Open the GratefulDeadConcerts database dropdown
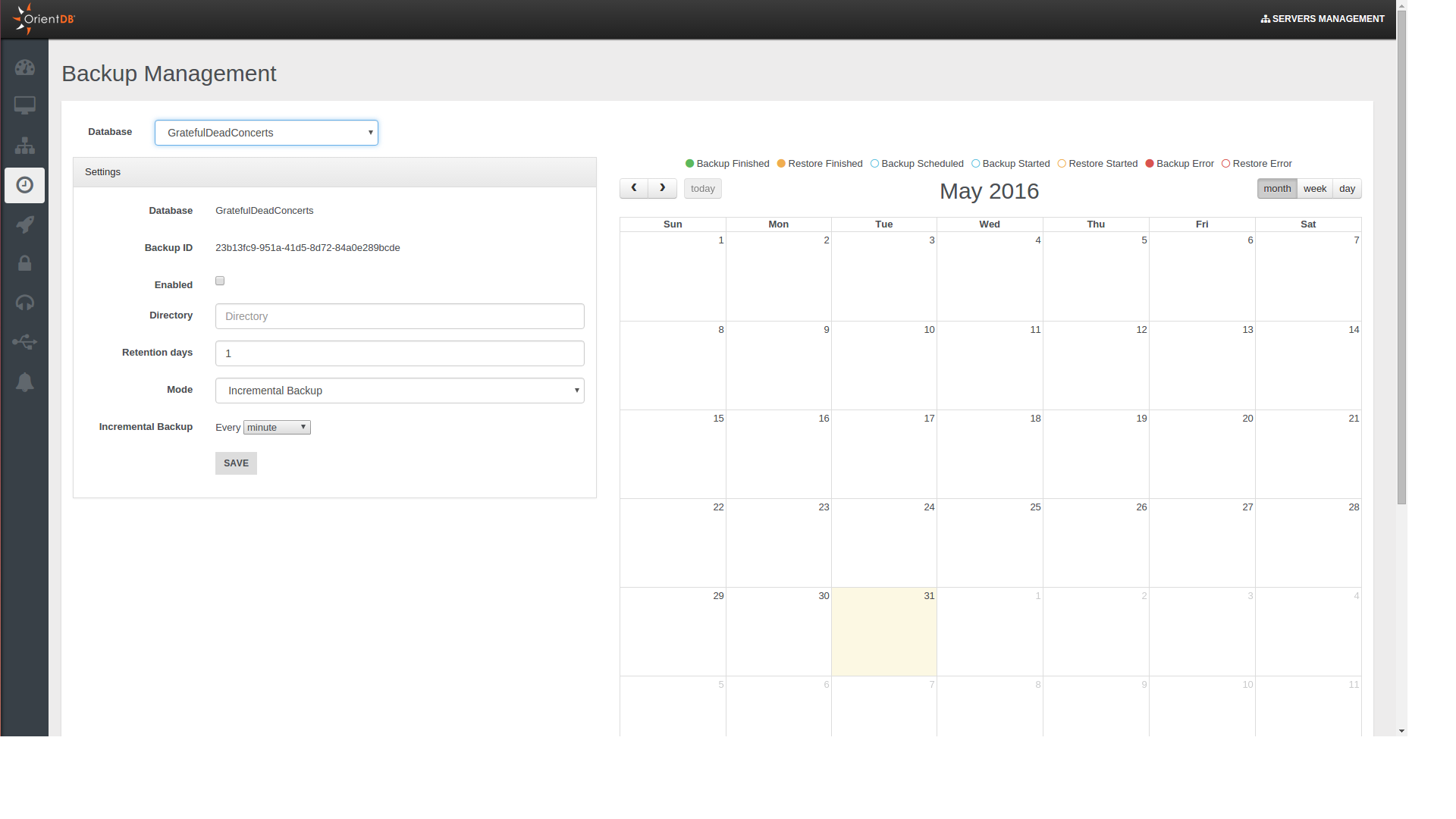The width and height of the screenshot is (1456, 819). click(266, 133)
